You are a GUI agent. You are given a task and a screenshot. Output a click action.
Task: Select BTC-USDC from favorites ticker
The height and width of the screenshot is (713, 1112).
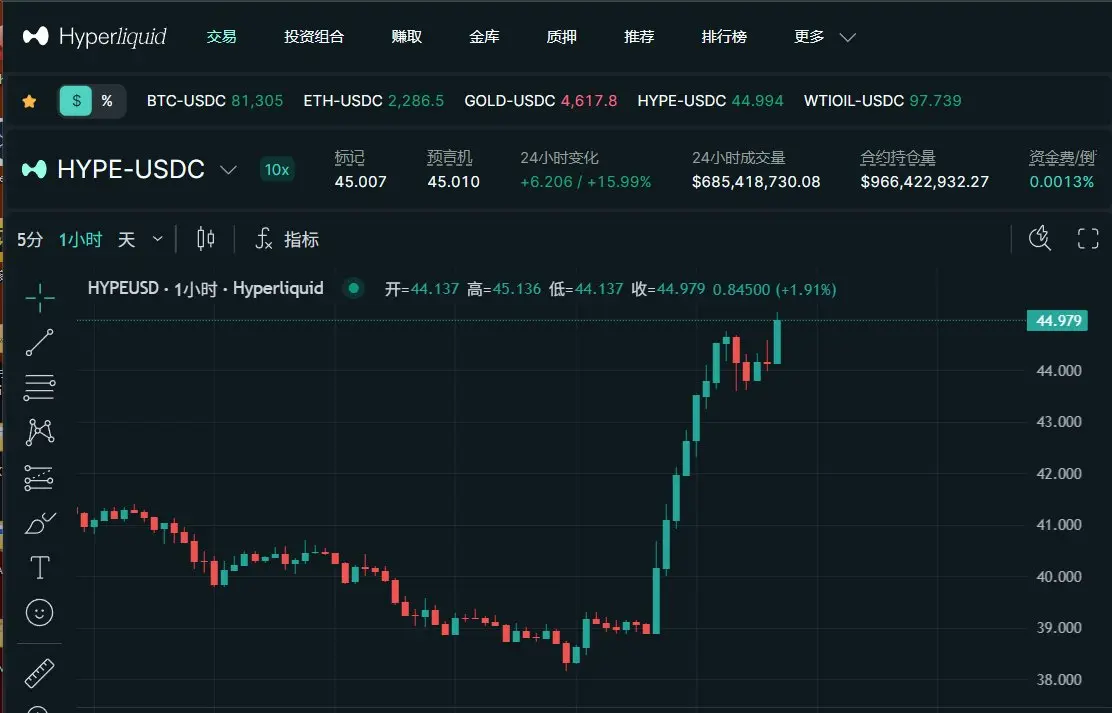pos(215,101)
